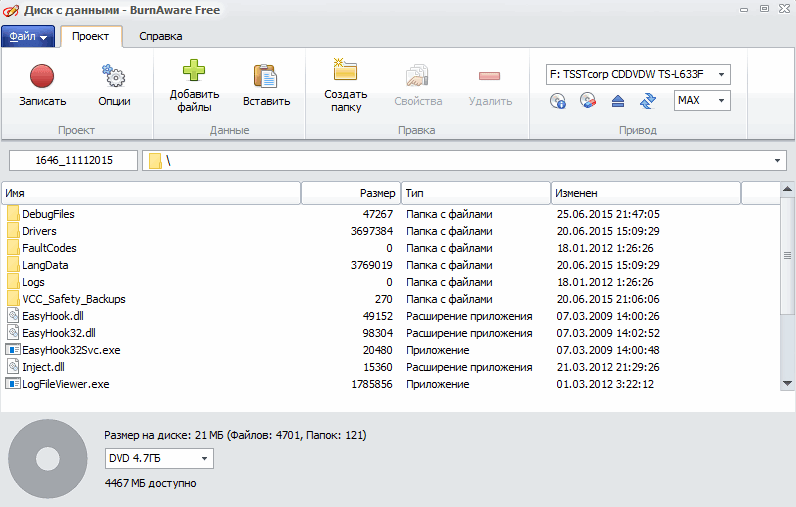Click Добавить файлы green plus icon

pos(194,70)
